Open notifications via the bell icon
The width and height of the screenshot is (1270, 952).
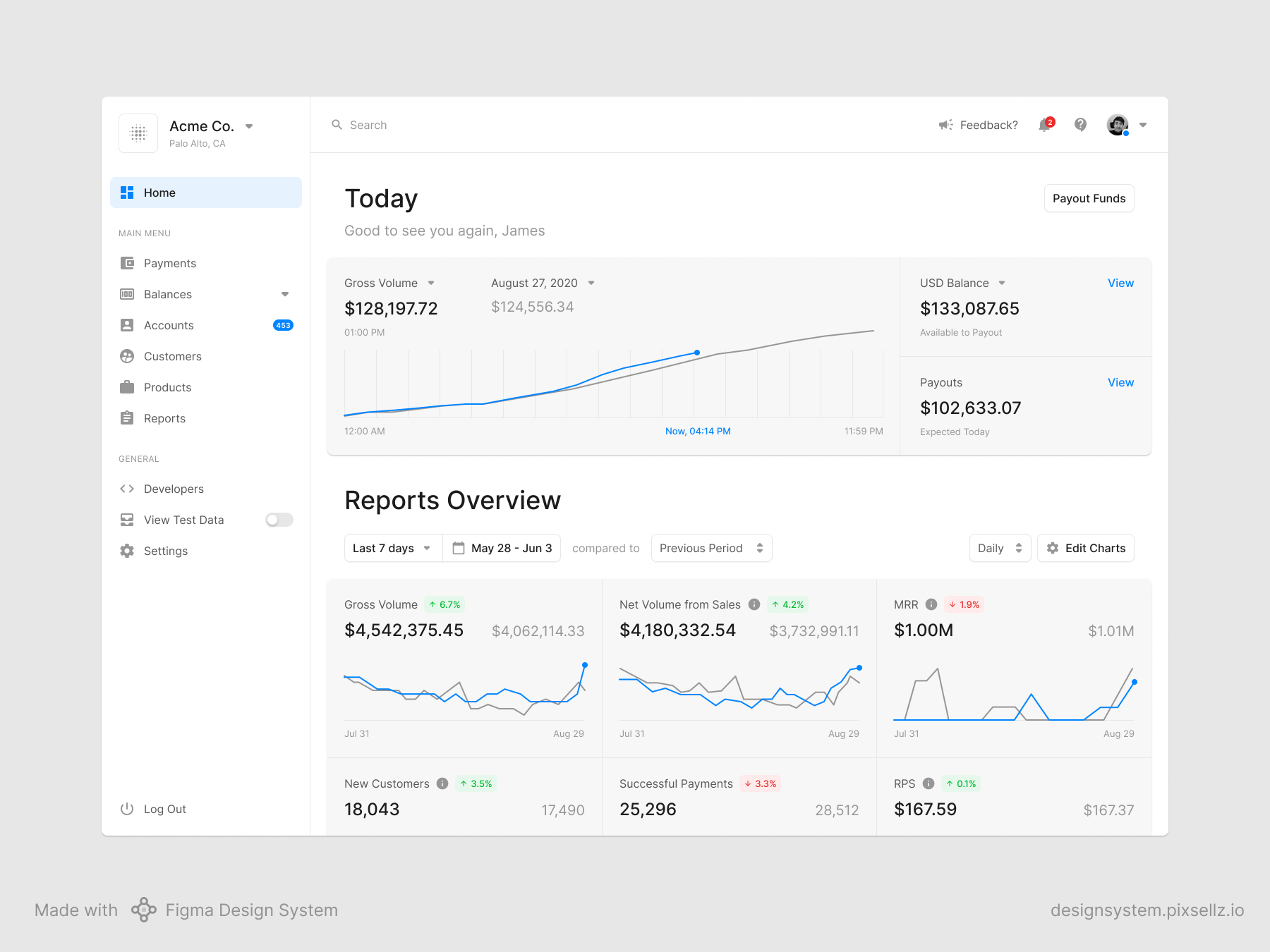click(x=1044, y=125)
